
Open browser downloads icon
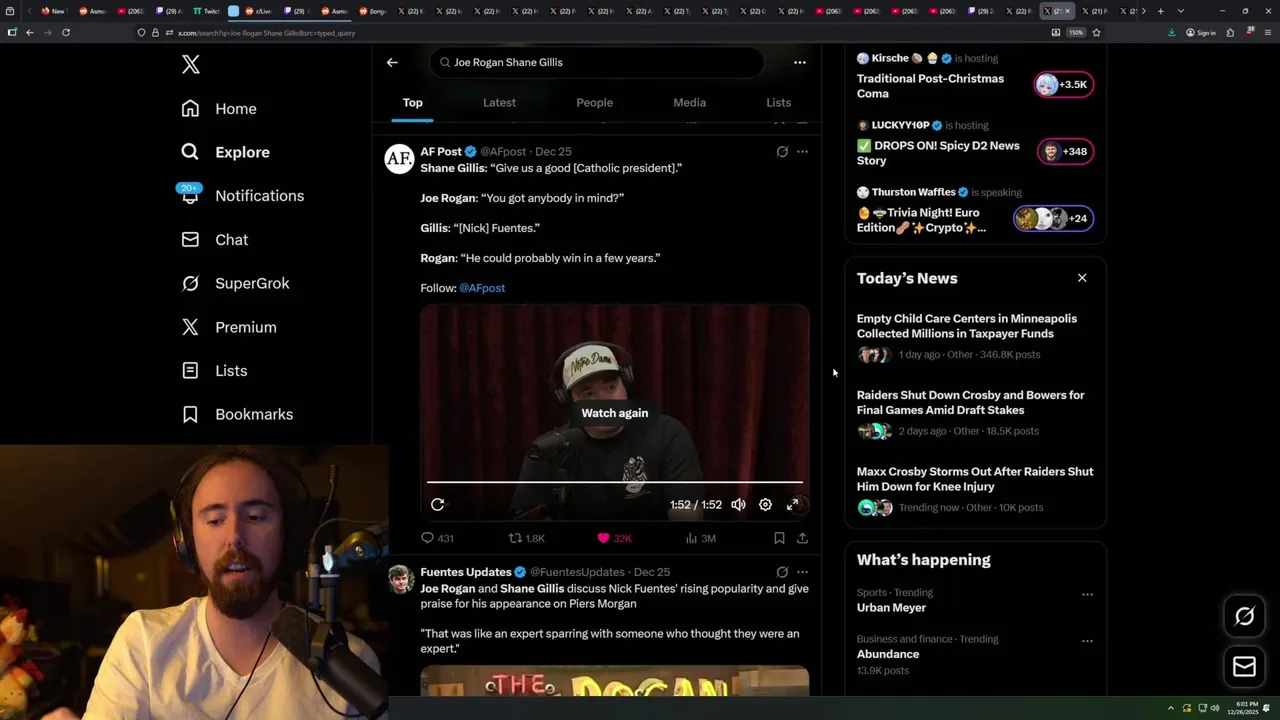1171,32
